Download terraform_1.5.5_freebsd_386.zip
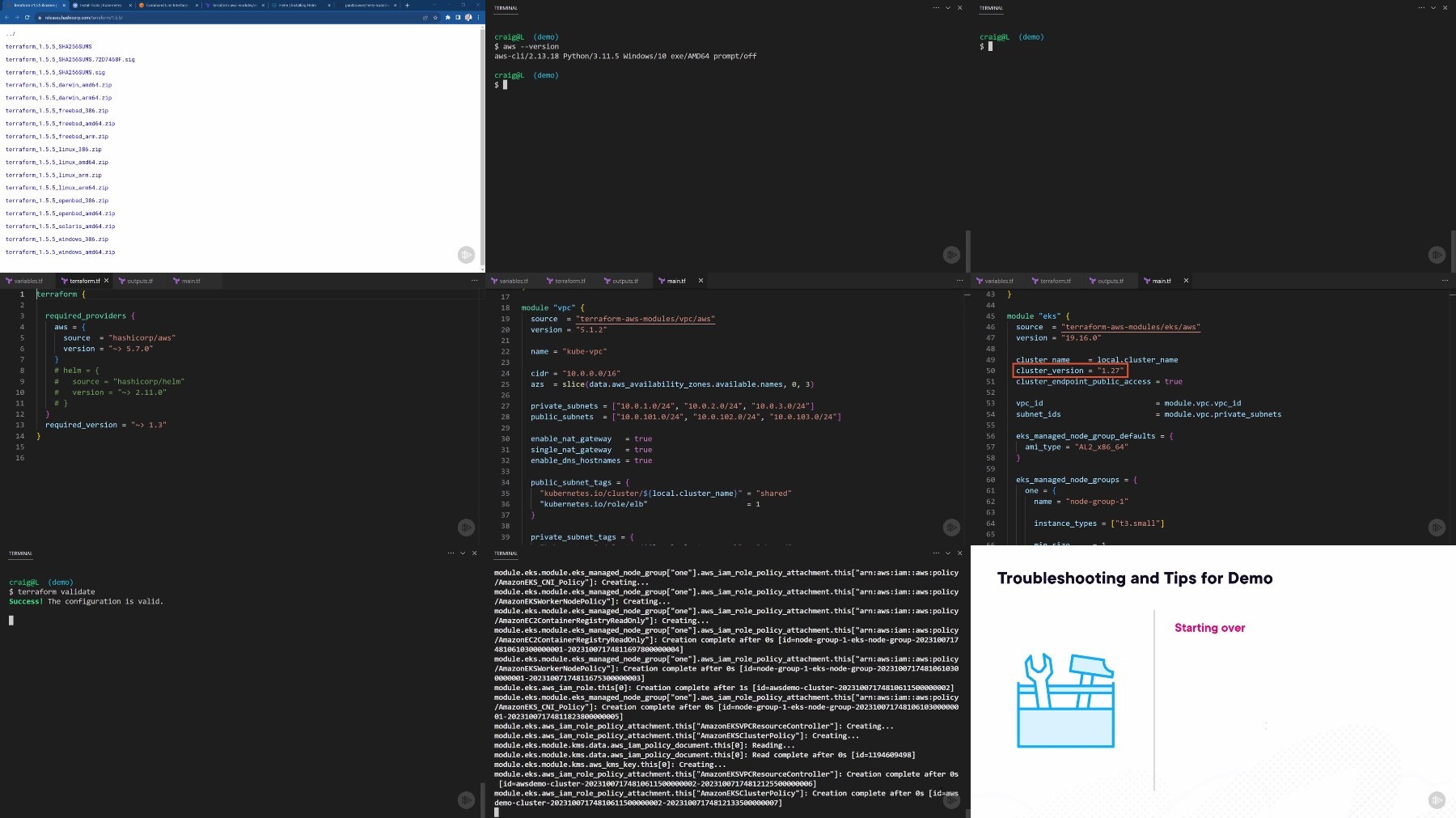The image size is (1456, 818). point(57,111)
